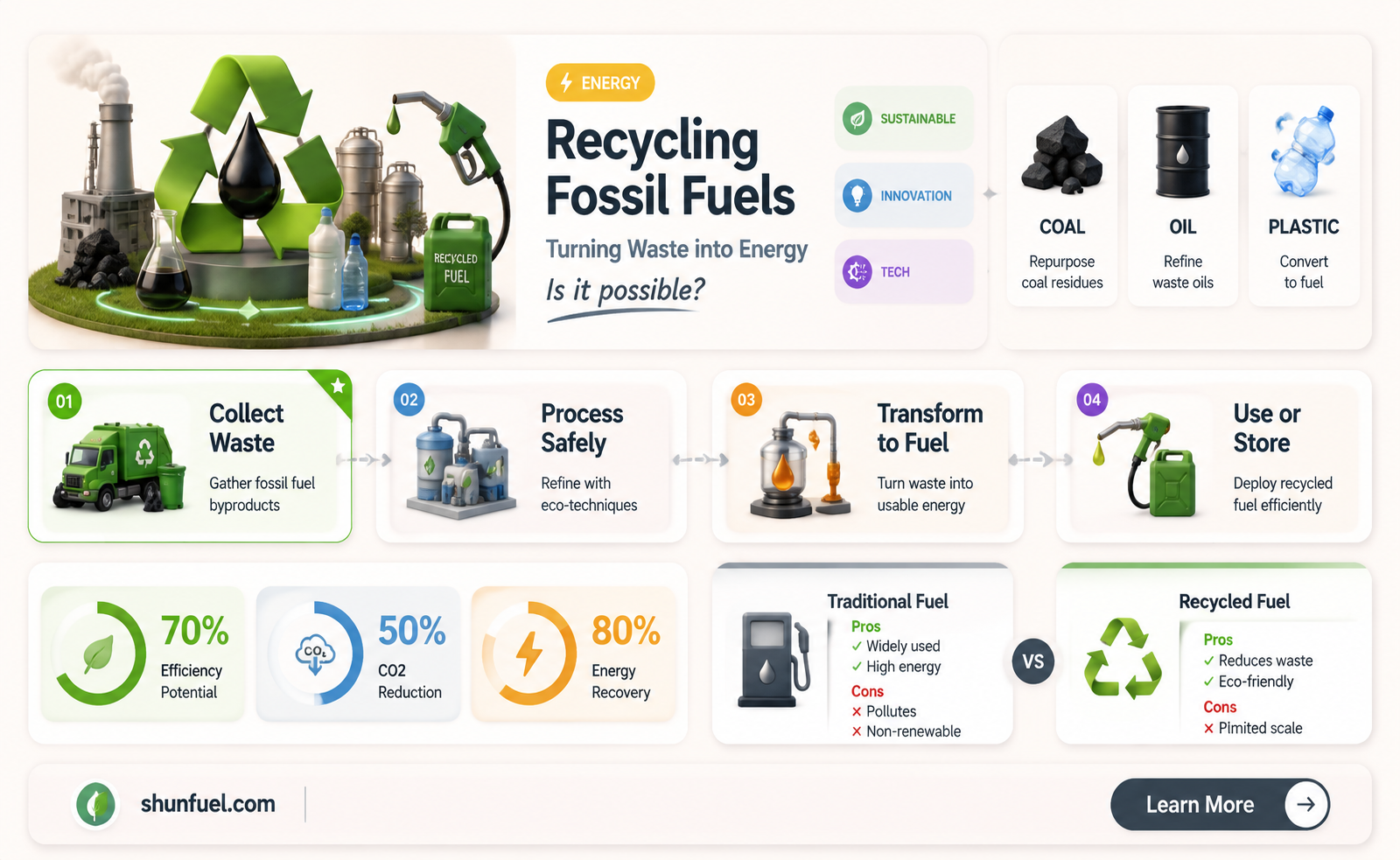This screenshot has width=1400, height=860.
Task: Click the Traditional Fuel heading
Action: (x=887, y=601)
